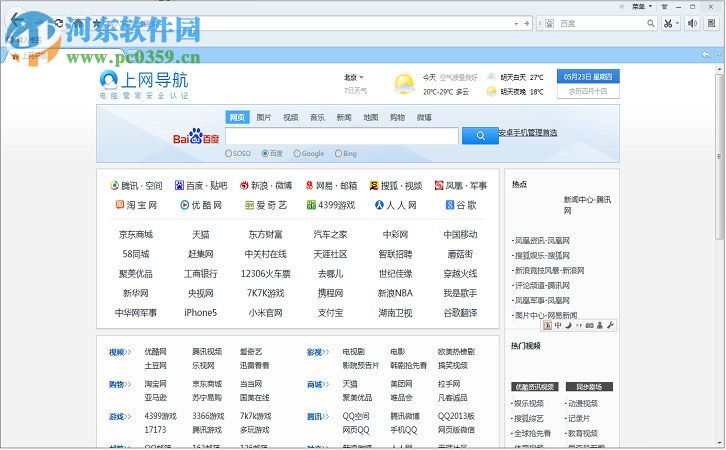Open the 支付宝 link
The height and width of the screenshot is (450, 726).
(330, 313)
